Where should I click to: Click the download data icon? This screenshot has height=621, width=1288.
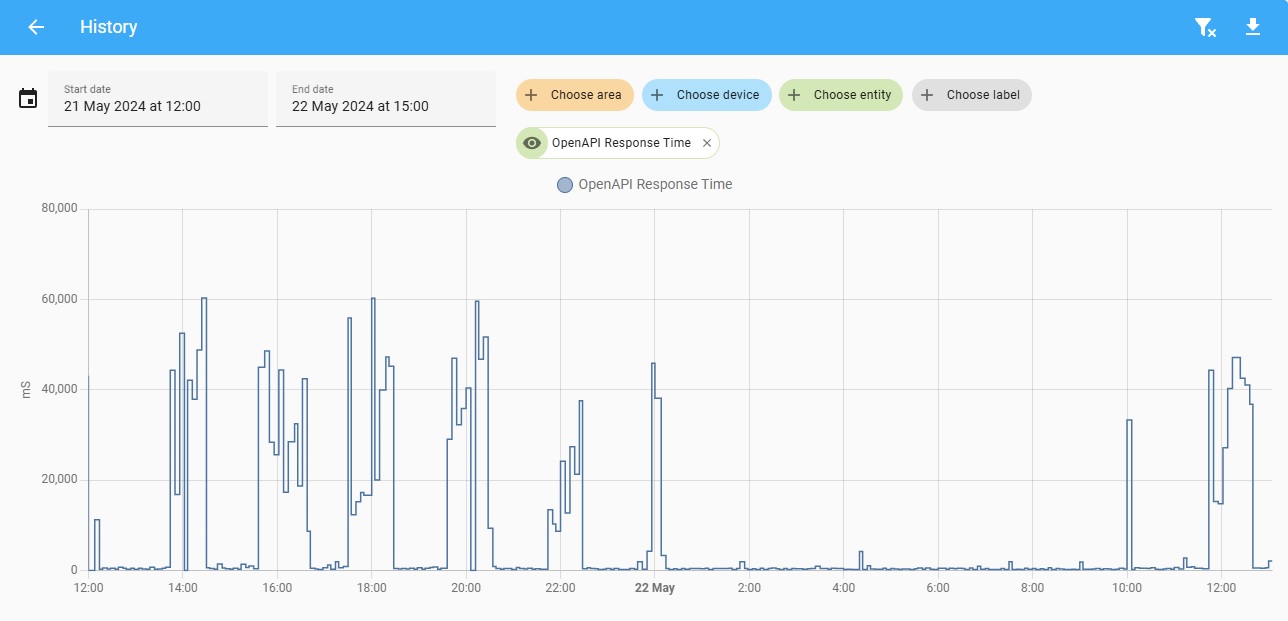click(1253, 27)
